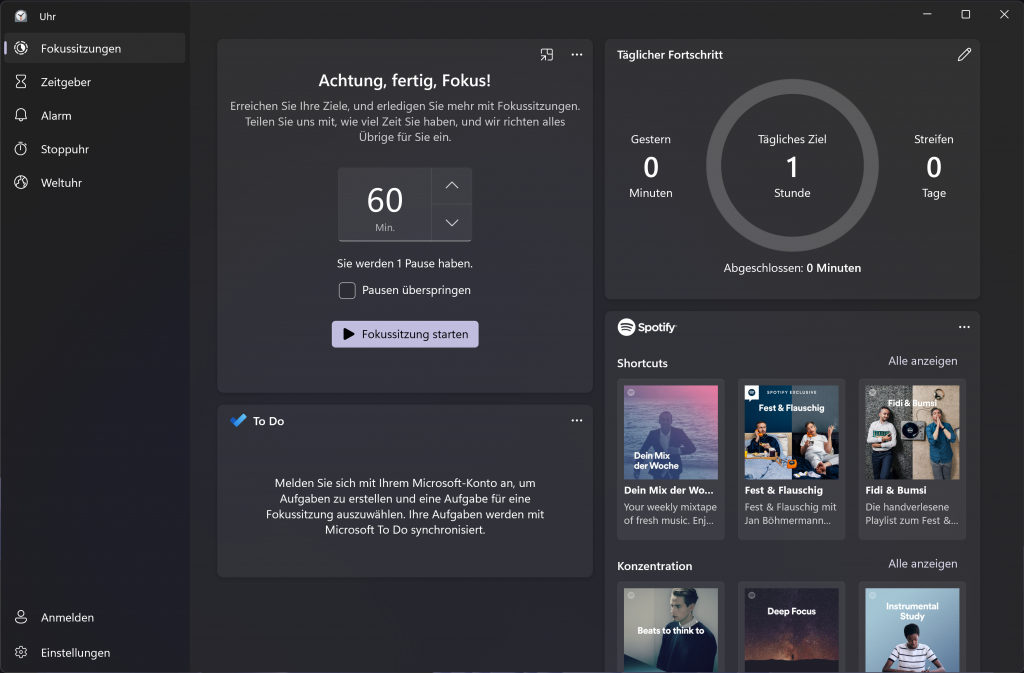Show all Shortcuts via Alle anzeigen
This screenshot has width=1024, height=673.
922,361
